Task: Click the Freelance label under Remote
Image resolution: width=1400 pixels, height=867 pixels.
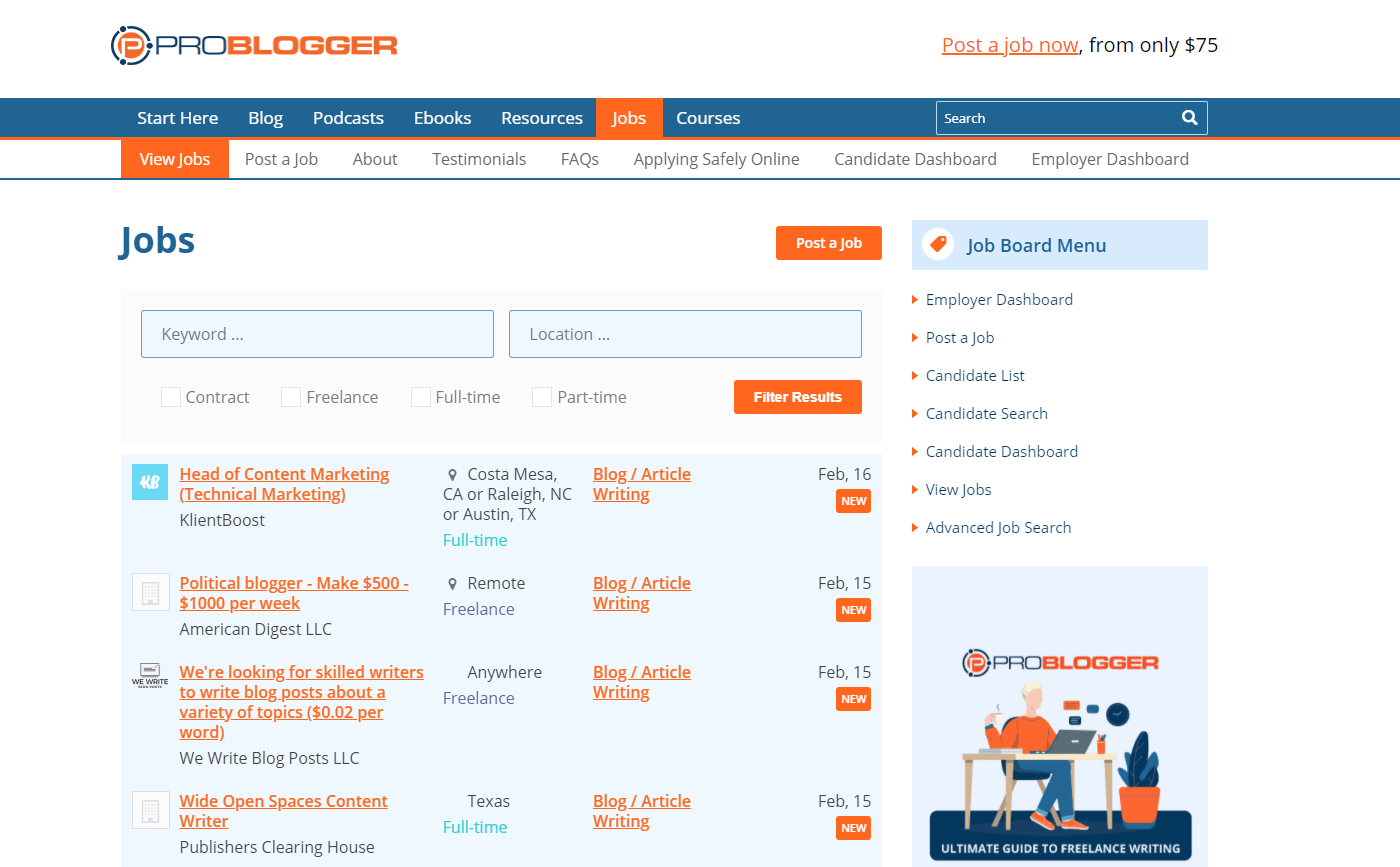Action: point(479,609)
